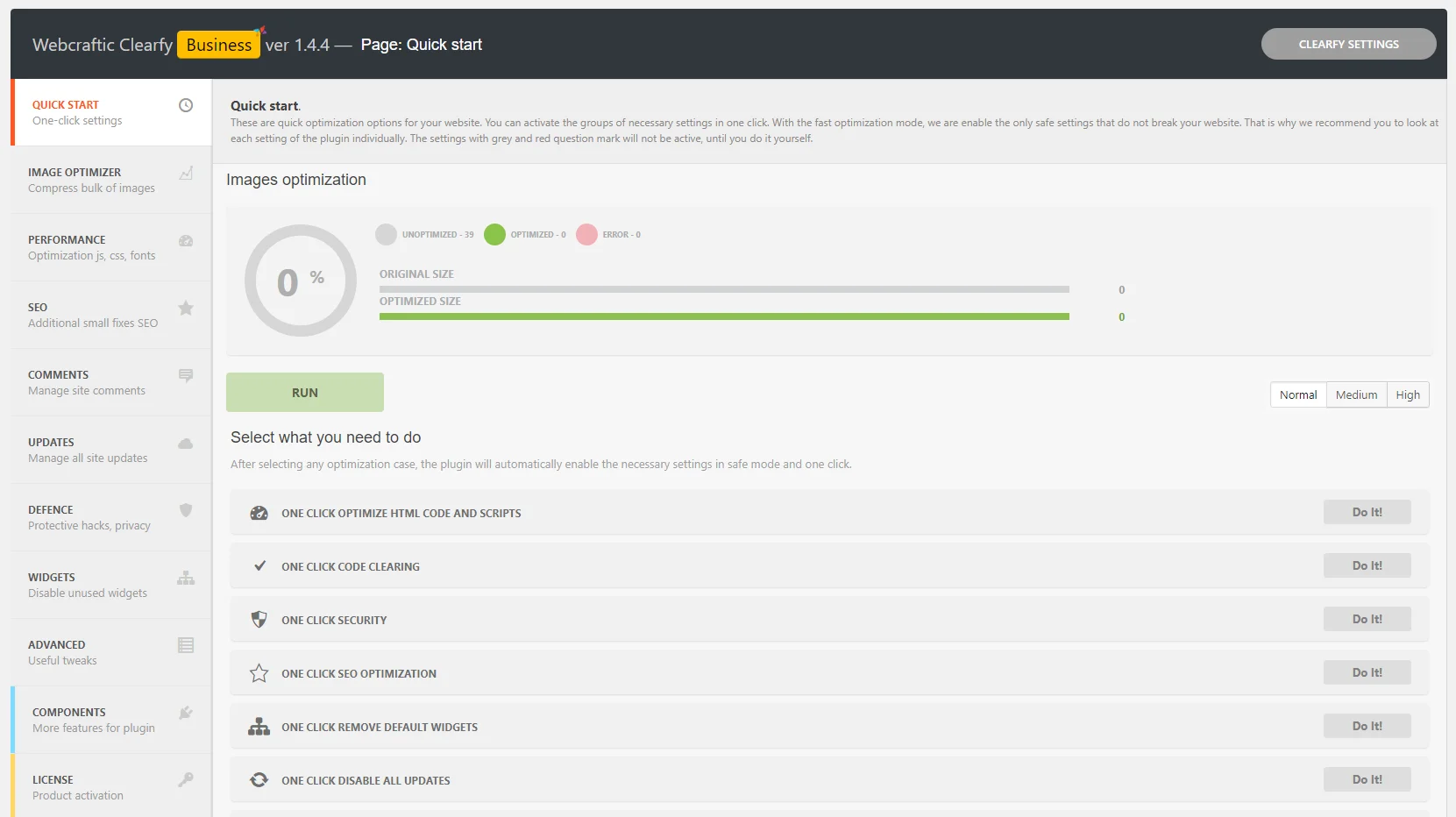Click the widgets icon in the sidebar
This screenshot has width=1456, height=817.
185,579
